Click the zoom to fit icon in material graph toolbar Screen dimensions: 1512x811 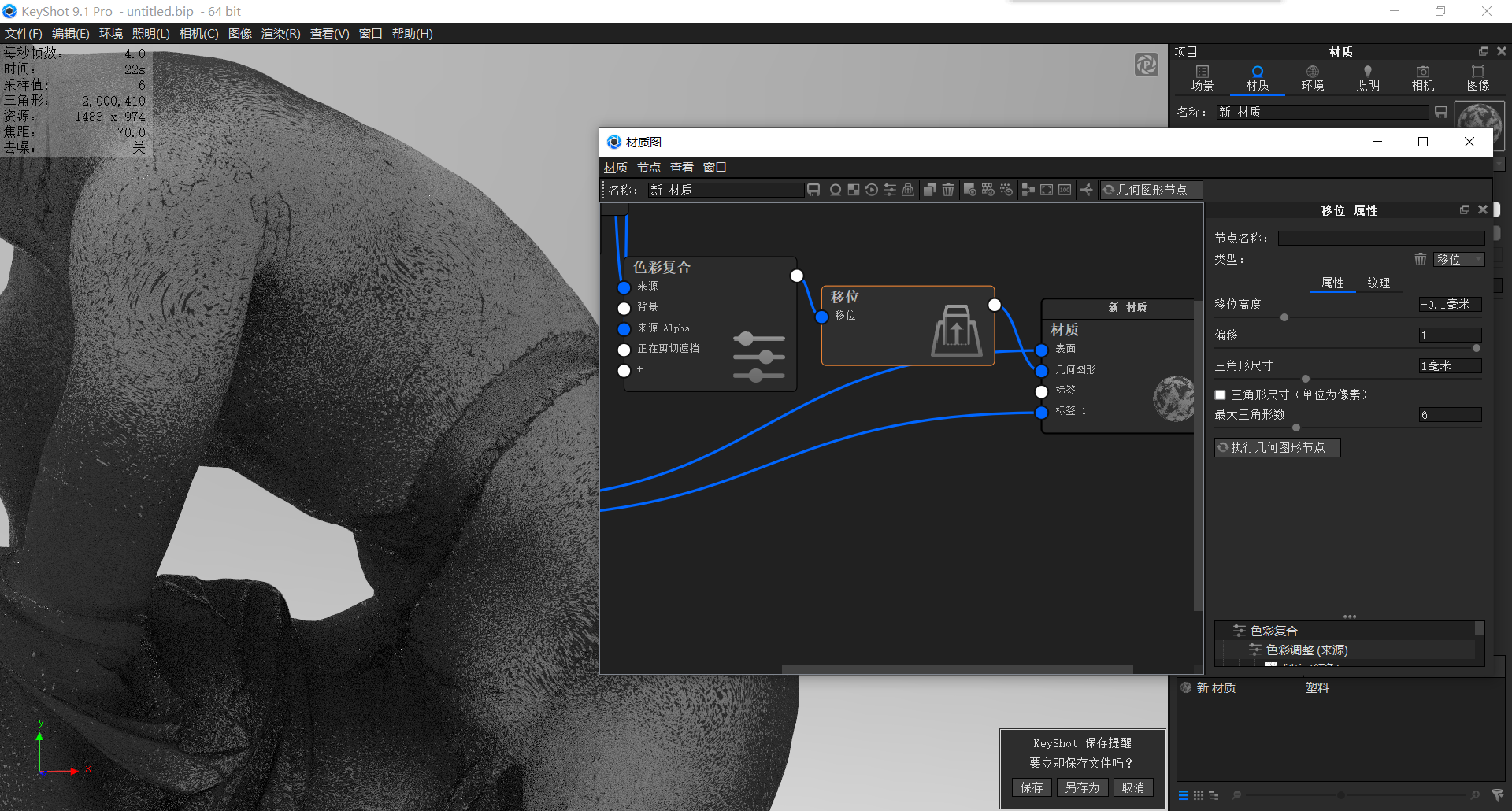pyautogui.click(x=1046, y=190)
